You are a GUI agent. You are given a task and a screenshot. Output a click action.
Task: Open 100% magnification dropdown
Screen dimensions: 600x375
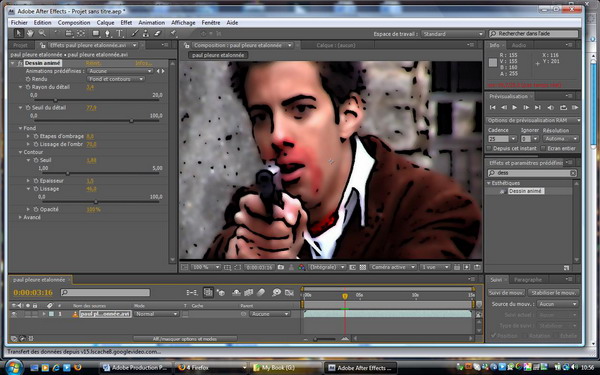click(x=206, y=267)
